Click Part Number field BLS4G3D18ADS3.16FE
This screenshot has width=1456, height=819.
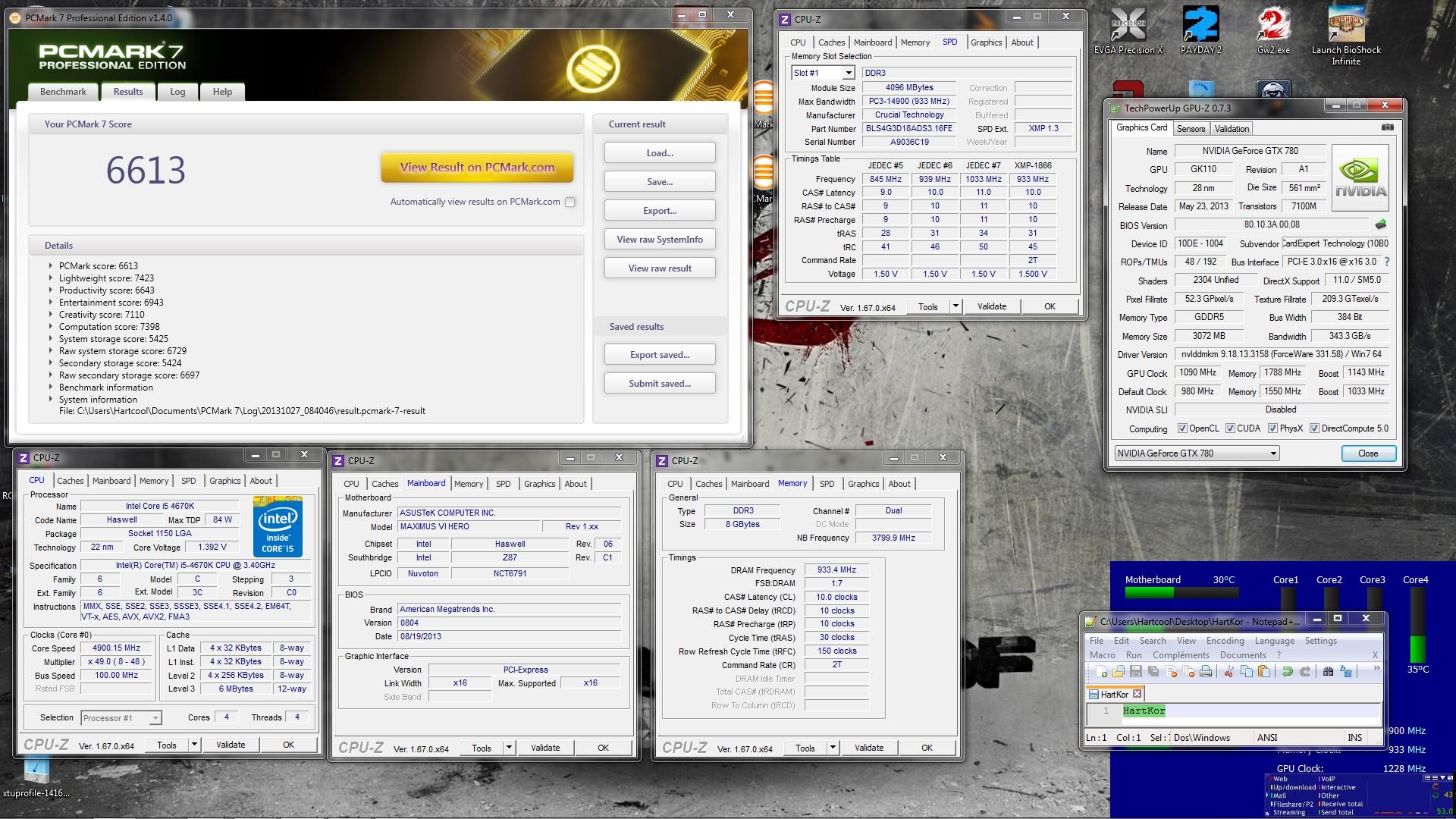point(908,129)
